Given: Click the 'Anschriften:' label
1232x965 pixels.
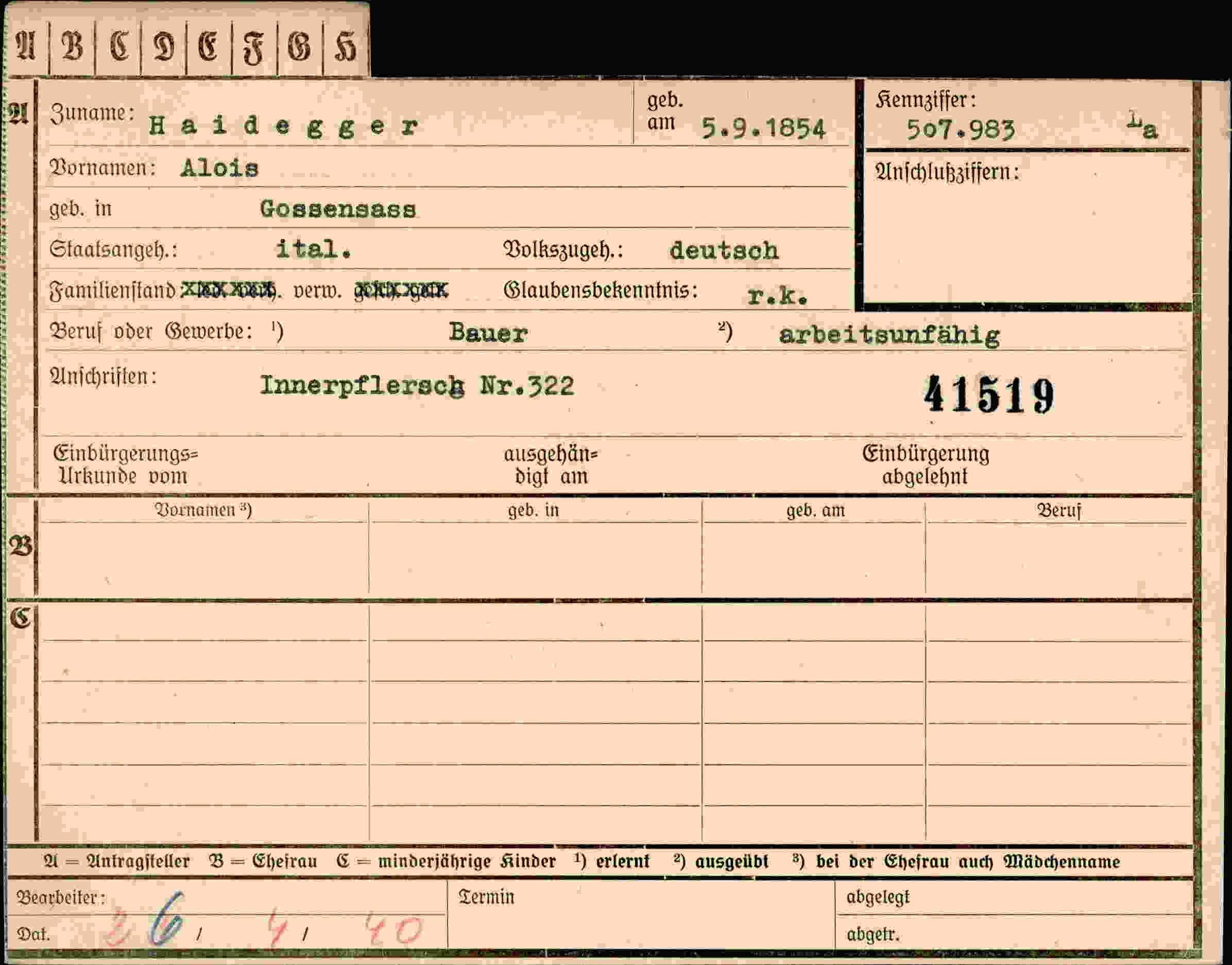Looking at the screenshot, I should click(x=104, y=376).
